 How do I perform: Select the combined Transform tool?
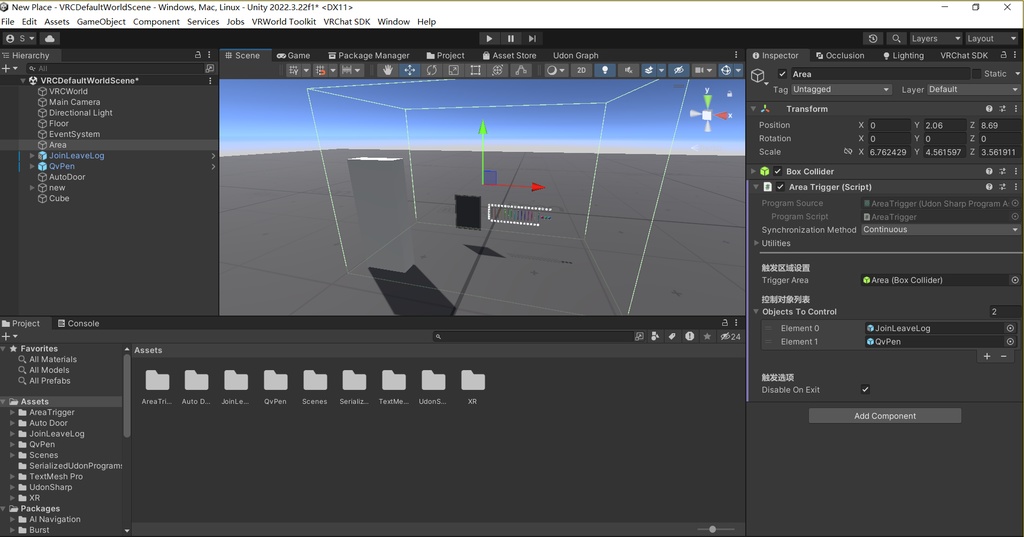tap(498, 70)
